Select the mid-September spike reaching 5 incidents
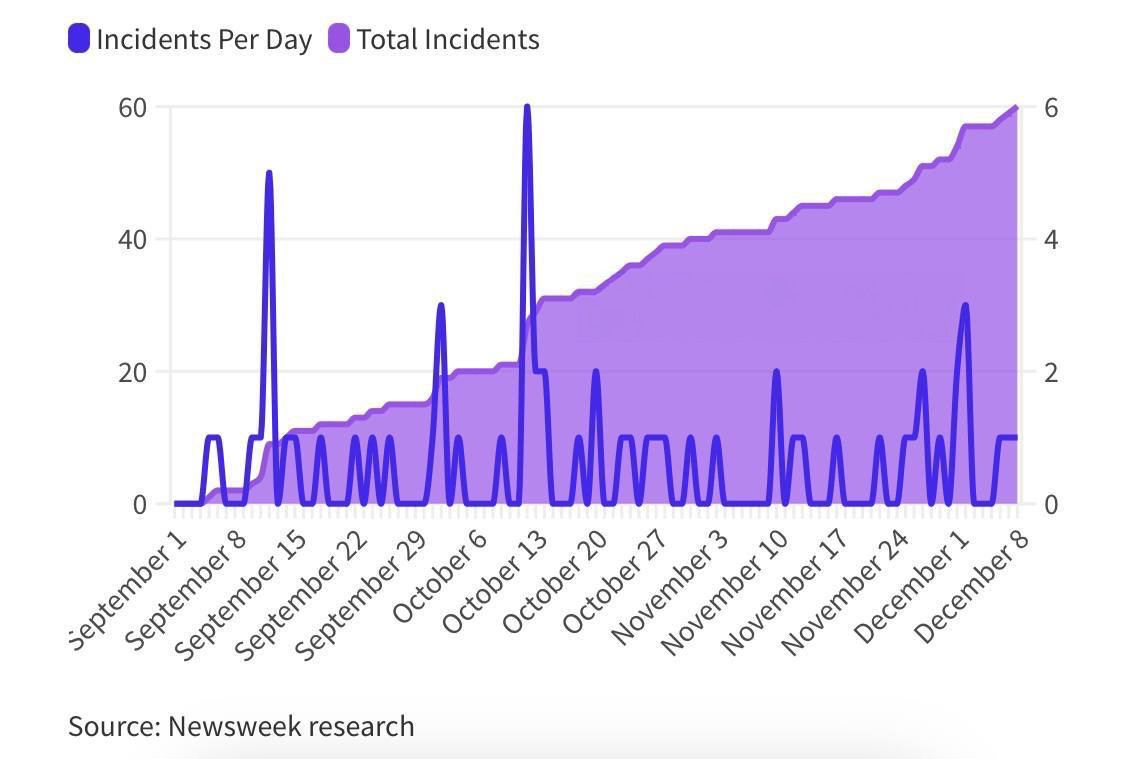 (x=269, y=173)
